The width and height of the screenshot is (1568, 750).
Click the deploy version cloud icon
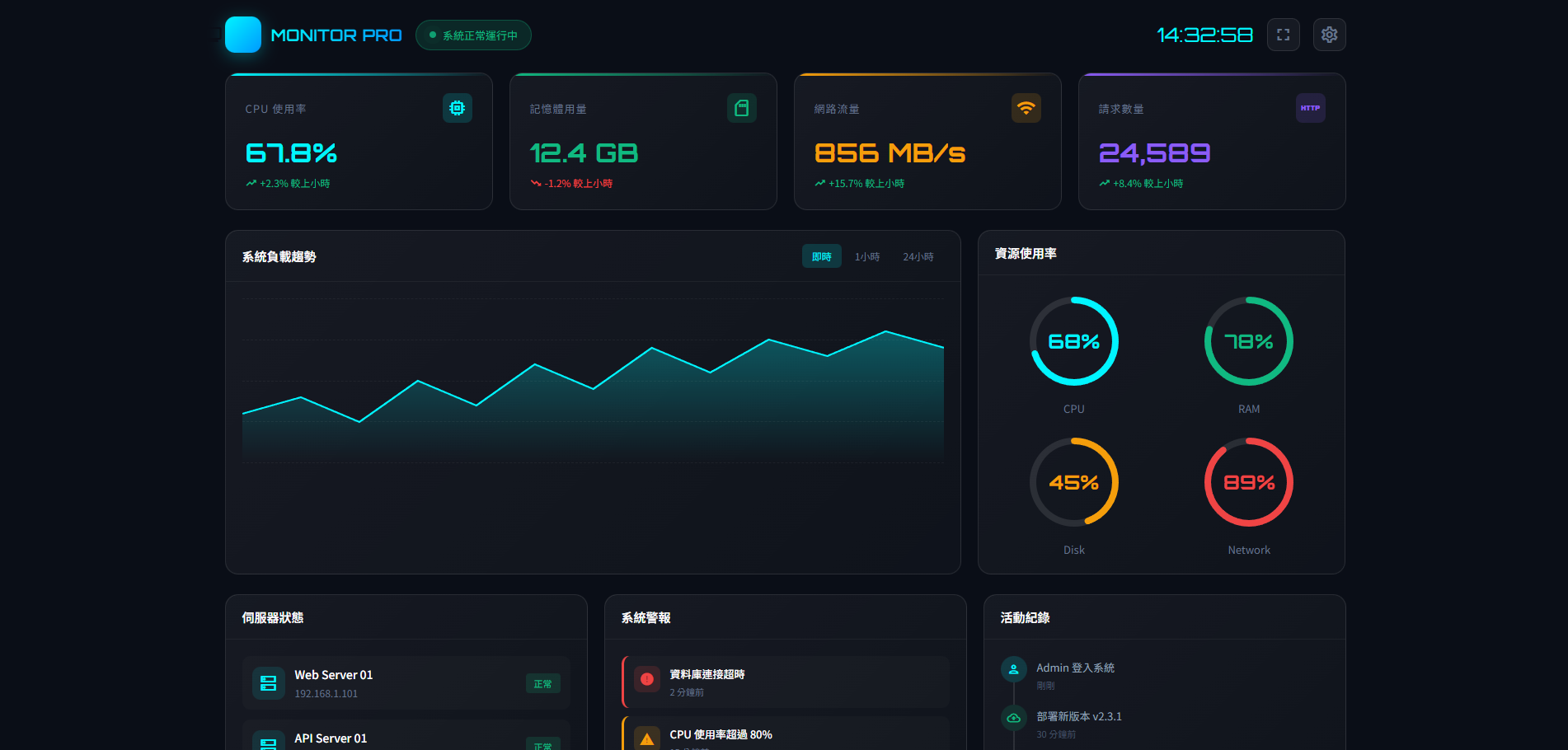coord(1013,718)
